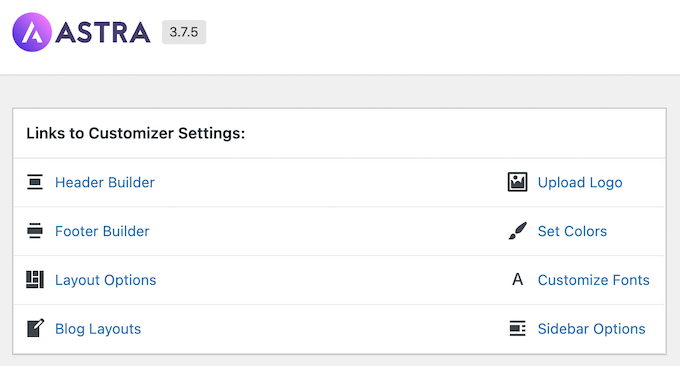680x366 pixels.
Task: Click the Blog Layouts pencil icon
Action: click(x=35, y=328)
